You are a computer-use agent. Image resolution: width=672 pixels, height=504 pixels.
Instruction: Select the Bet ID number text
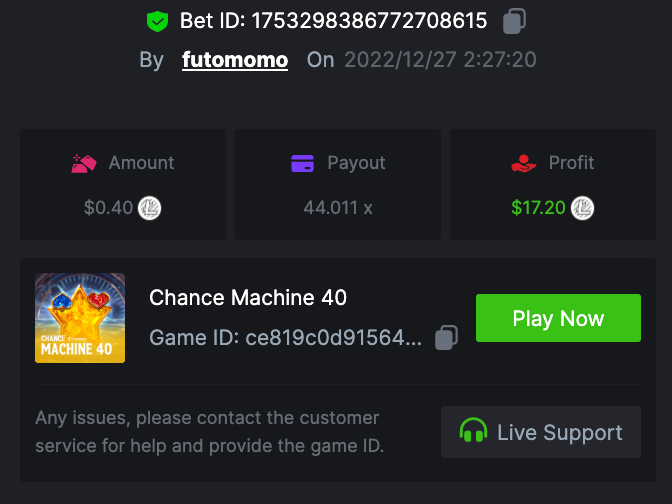coord(368,20)
